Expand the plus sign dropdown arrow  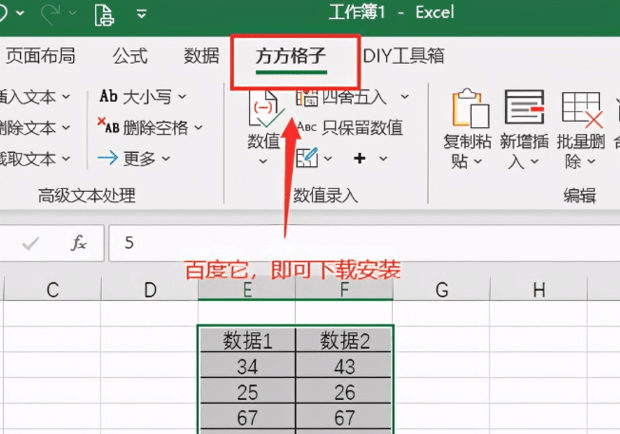point(383,159)
